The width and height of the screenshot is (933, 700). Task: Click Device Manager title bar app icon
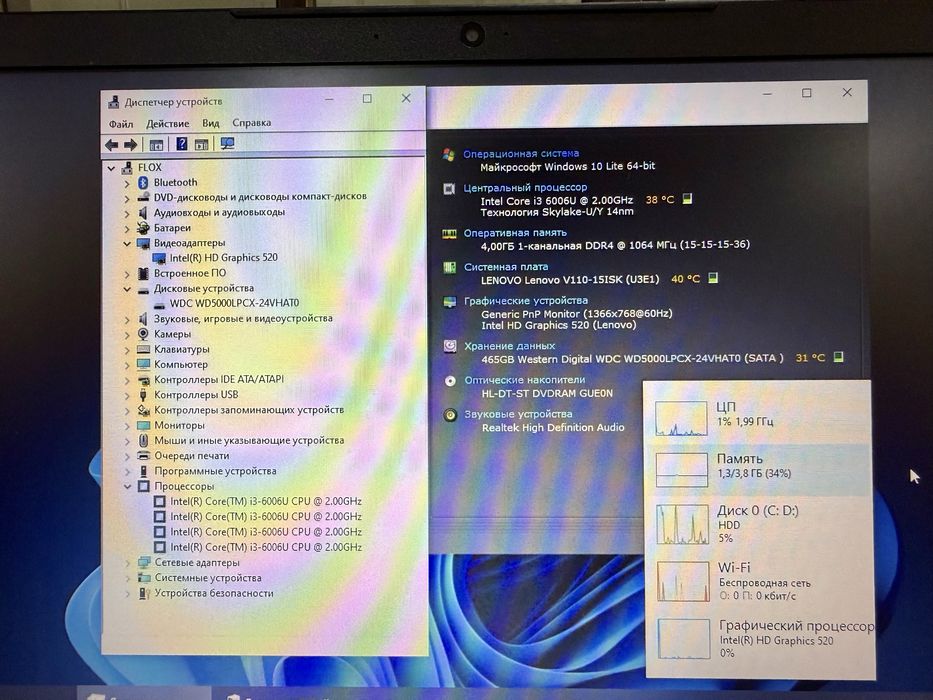[114, 102]
